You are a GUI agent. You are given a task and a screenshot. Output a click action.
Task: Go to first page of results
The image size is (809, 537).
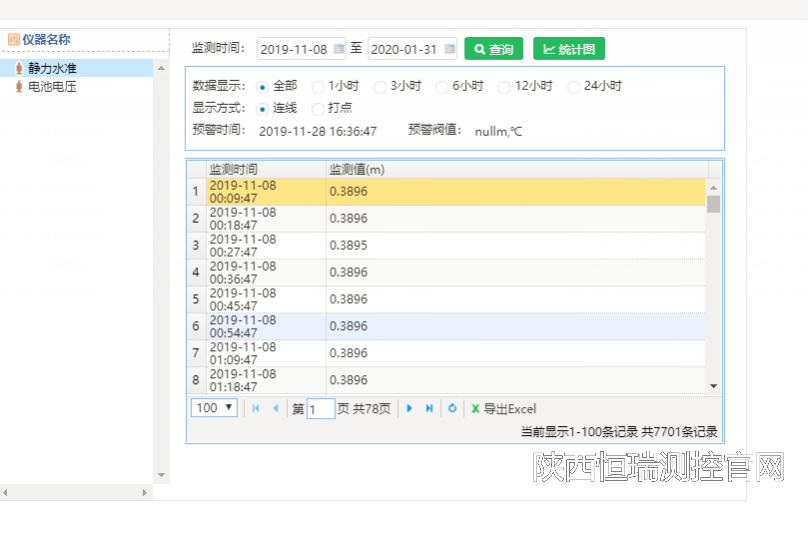(x=256, y=408)
